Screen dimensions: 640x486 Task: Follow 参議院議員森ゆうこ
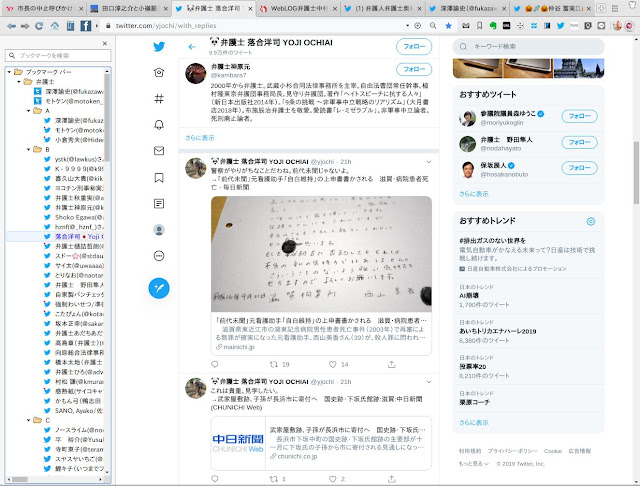[580, 116]
